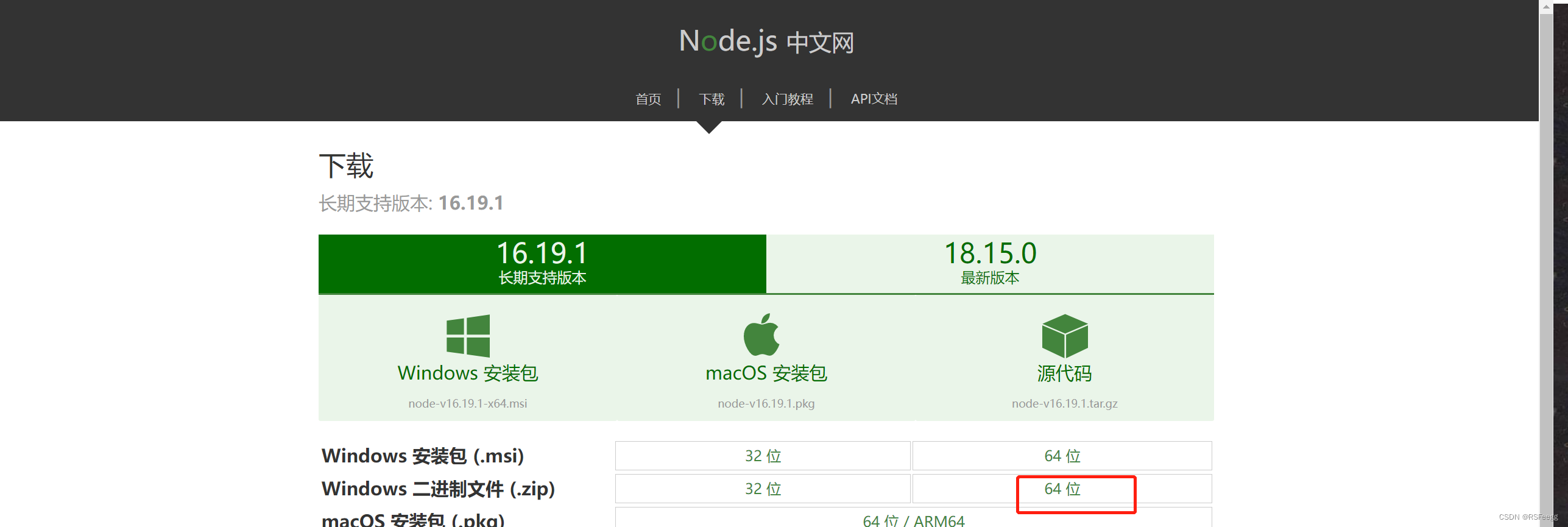This screenshot has width=1568, height=527.
Task: Click the 长期支持版本: 16.19.1 subtitle
Action: [x=411, y=203]
